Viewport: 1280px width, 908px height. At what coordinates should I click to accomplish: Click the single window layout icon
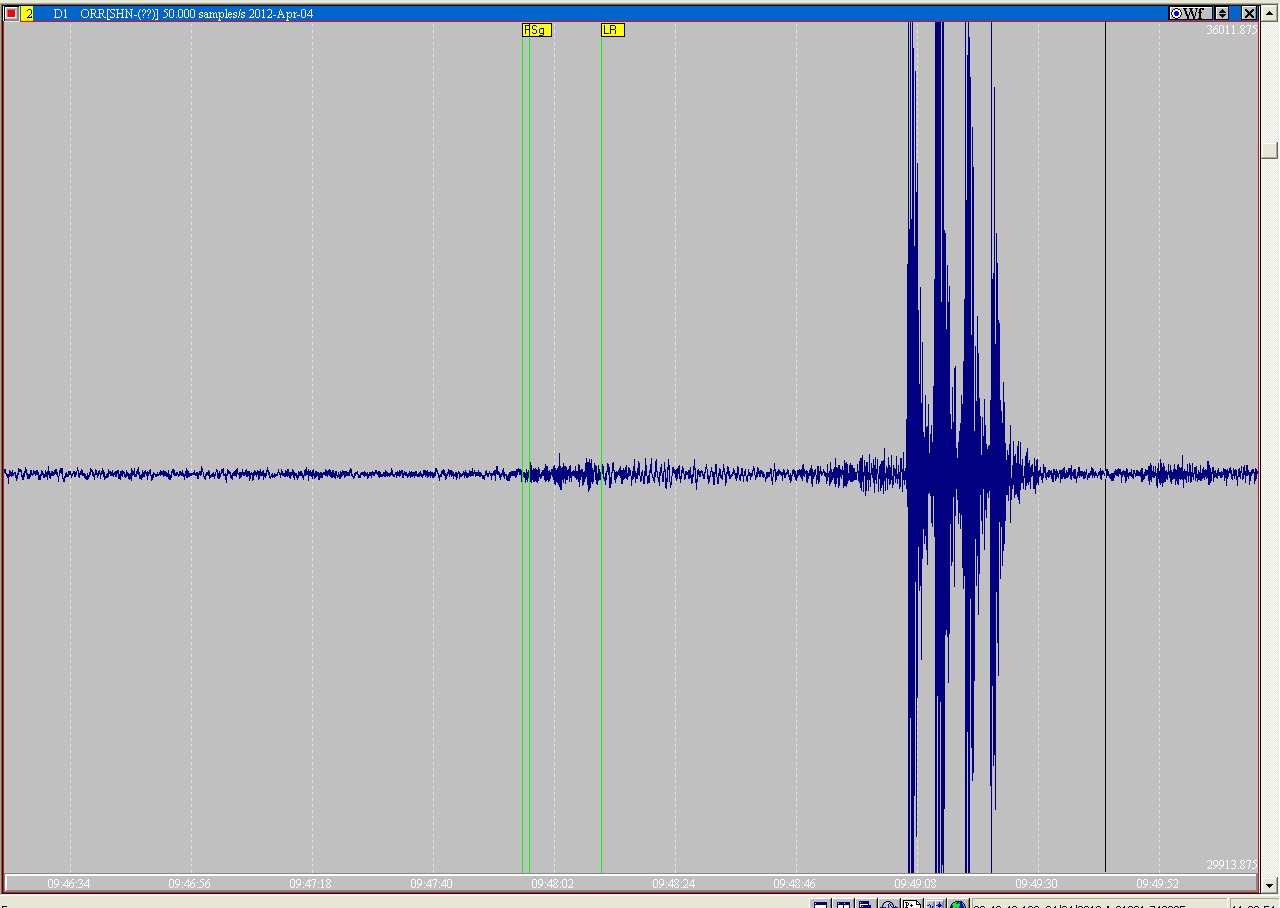click(x=820, y=906)
